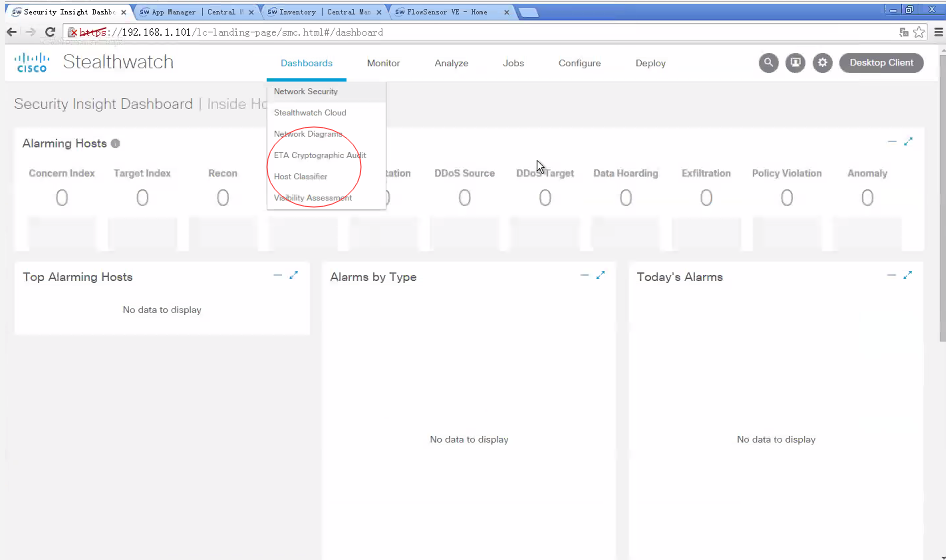946x560 pixels.
Task: Click the Exfiltration count
Action: [x=706, y=198]
